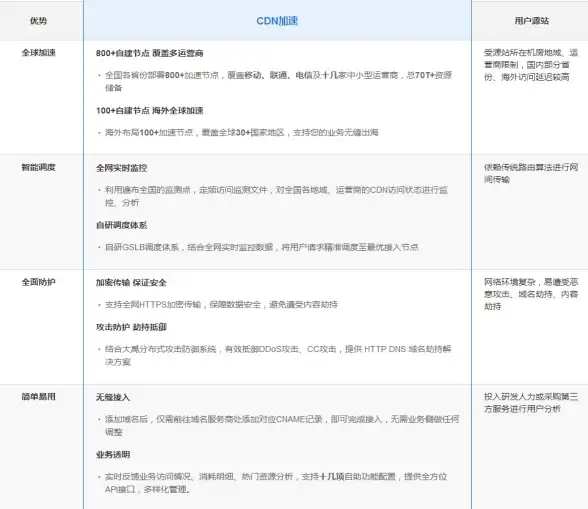Select the 智能调度 row label

39,167
